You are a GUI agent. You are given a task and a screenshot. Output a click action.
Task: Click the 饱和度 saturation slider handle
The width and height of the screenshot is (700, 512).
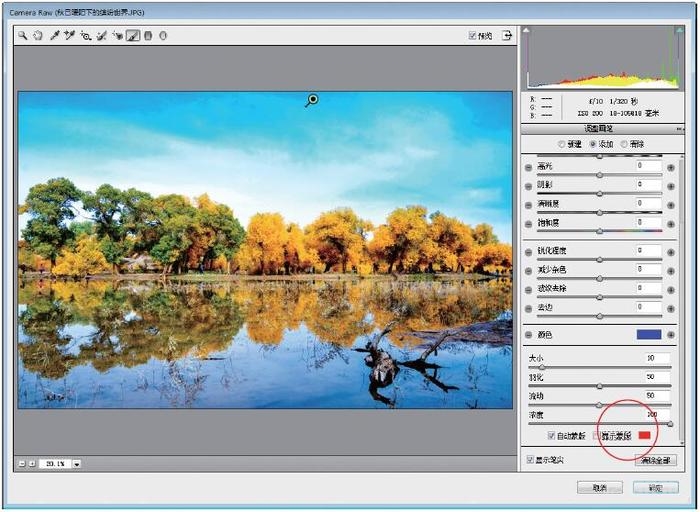600,231
